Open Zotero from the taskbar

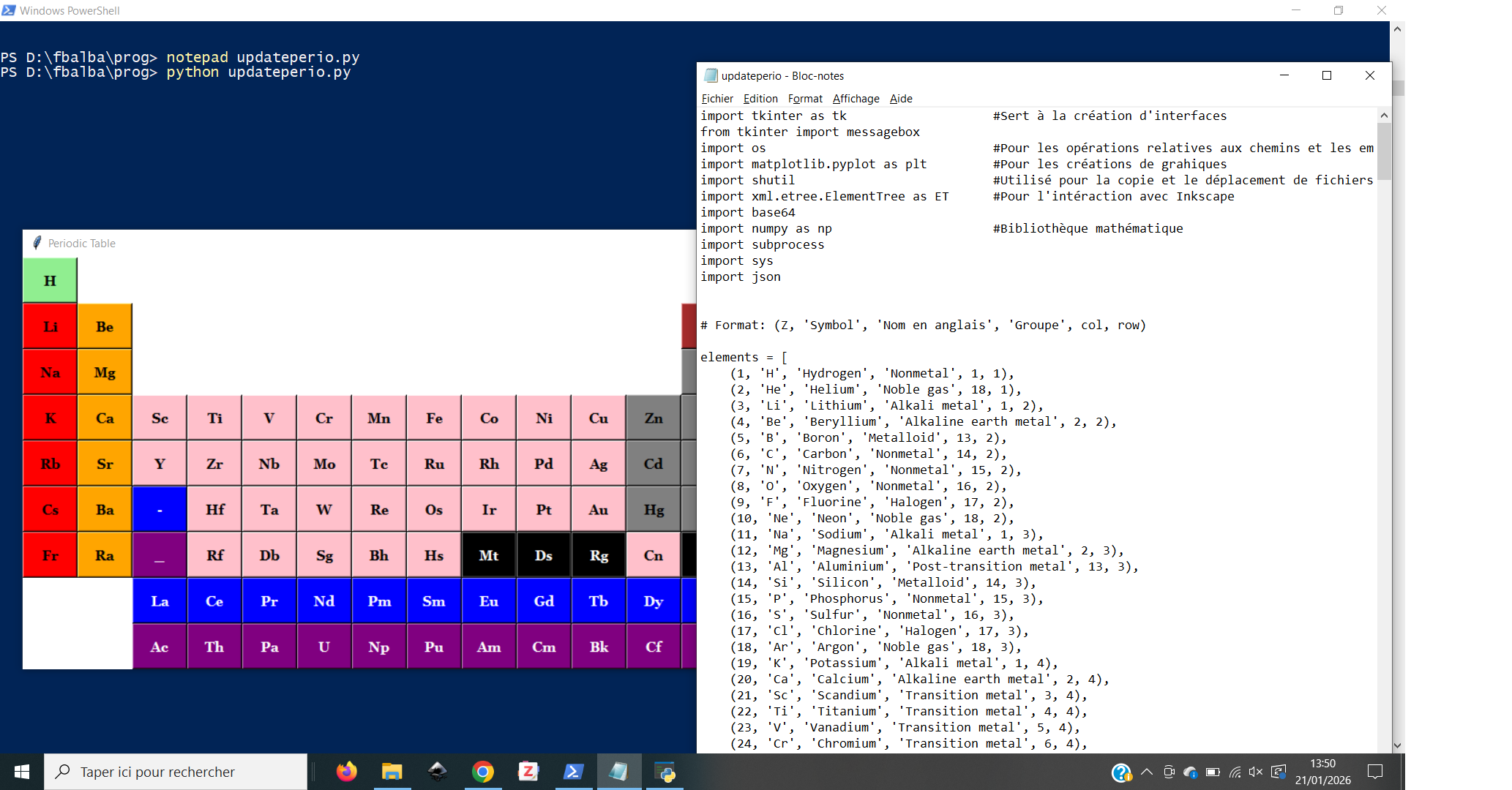pyautogui.click(x=528, y=772)
